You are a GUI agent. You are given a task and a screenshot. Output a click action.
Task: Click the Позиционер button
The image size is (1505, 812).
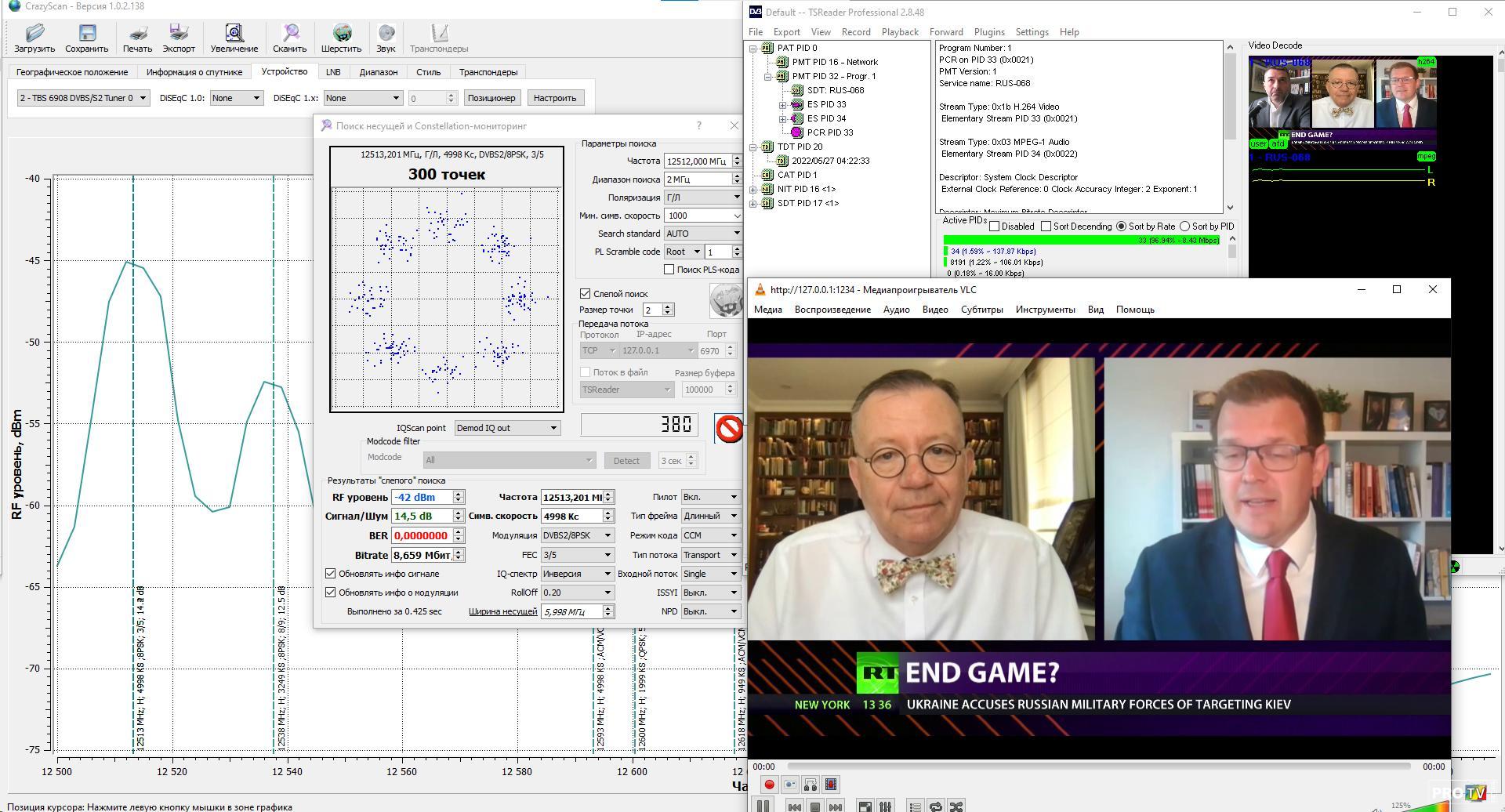pos(491,98)
